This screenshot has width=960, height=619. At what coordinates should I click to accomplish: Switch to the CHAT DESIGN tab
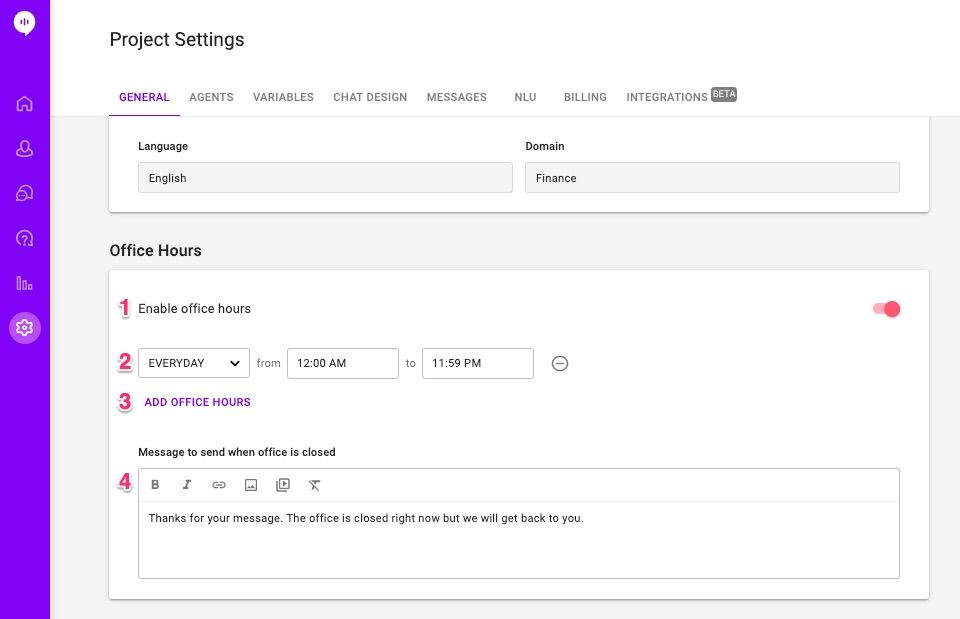[370, 97]
